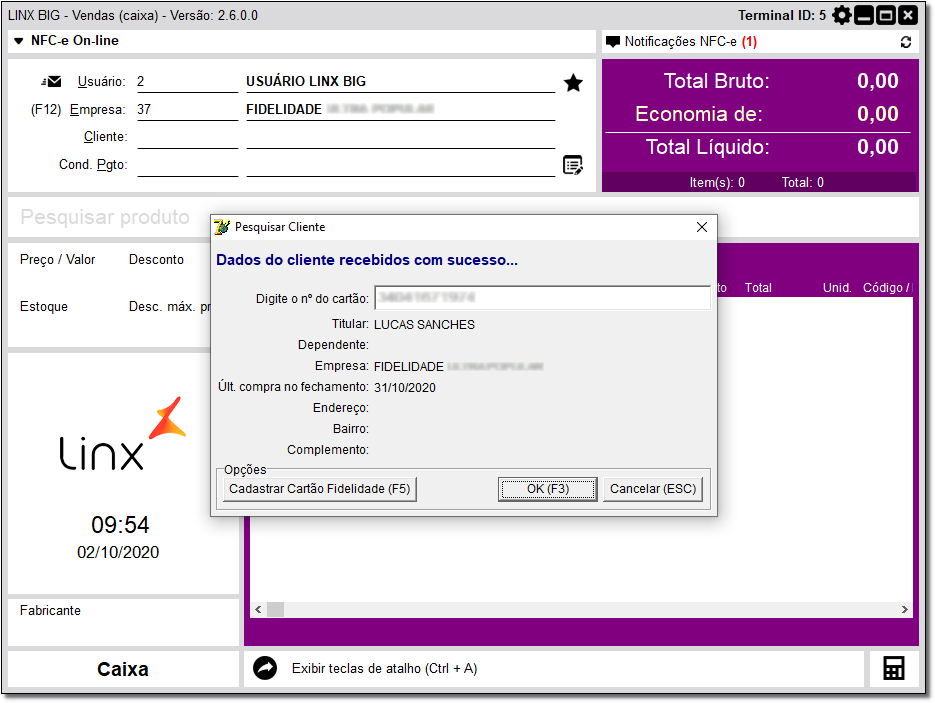This screenshot has height=703, width=935.
Task: Maximize the LINX BIG window
Action: [x=886, y=16]
